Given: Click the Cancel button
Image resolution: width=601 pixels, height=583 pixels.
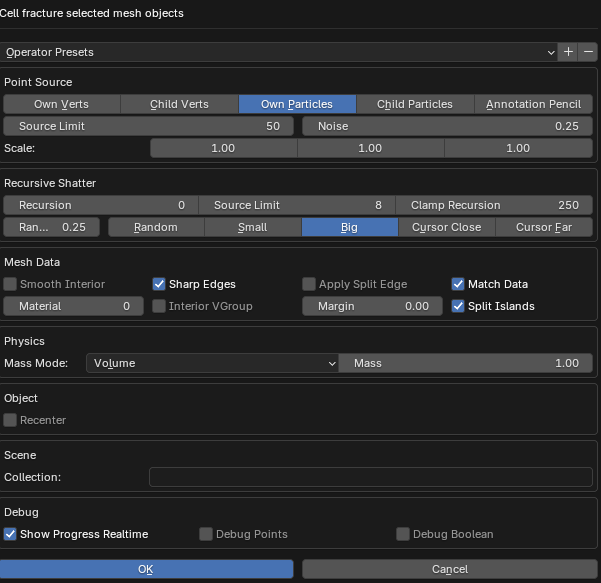Looking at the screenshot, I should click(x=449, y=569).
